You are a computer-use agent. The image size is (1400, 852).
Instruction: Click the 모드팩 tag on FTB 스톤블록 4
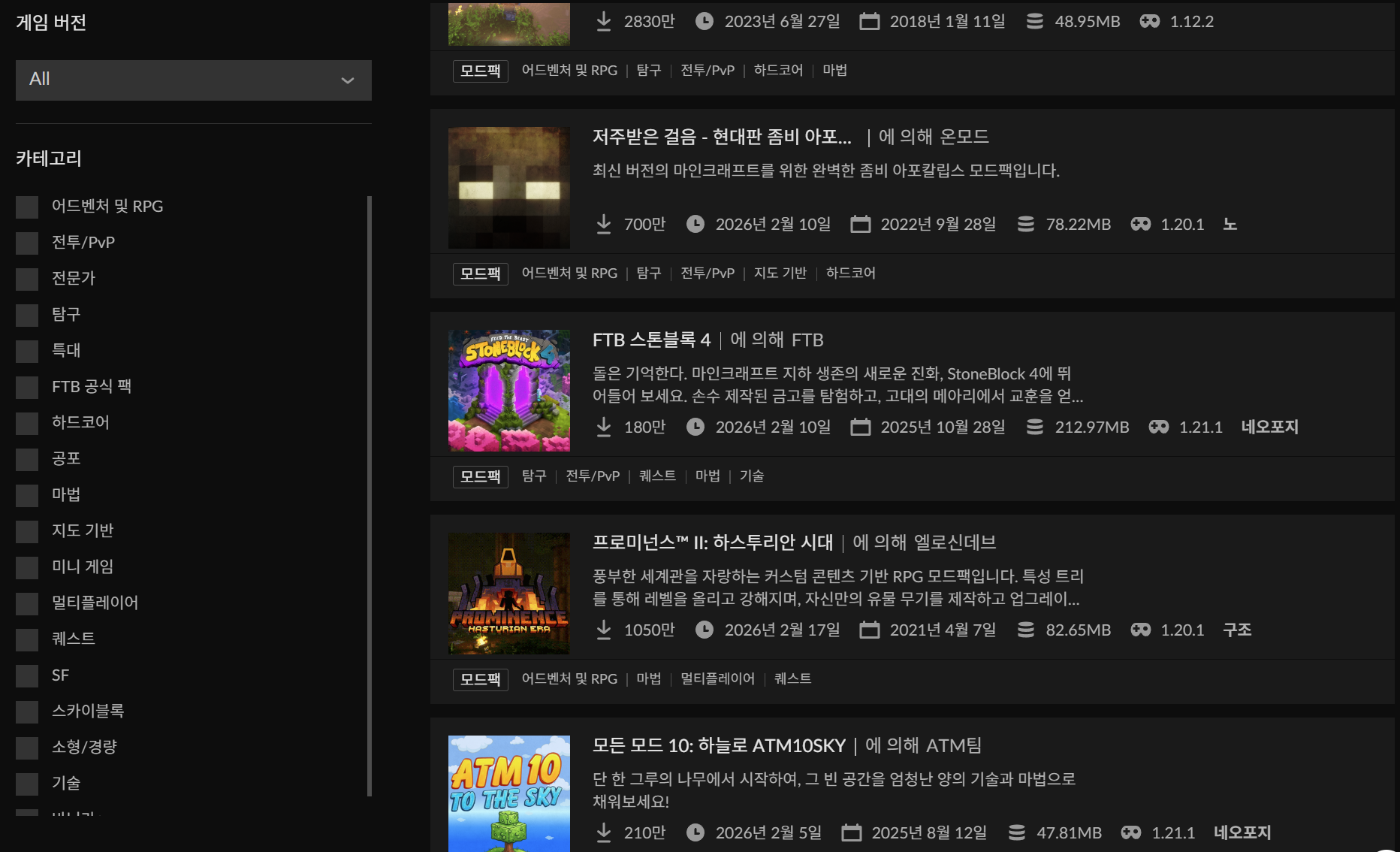tap(481, 476)
